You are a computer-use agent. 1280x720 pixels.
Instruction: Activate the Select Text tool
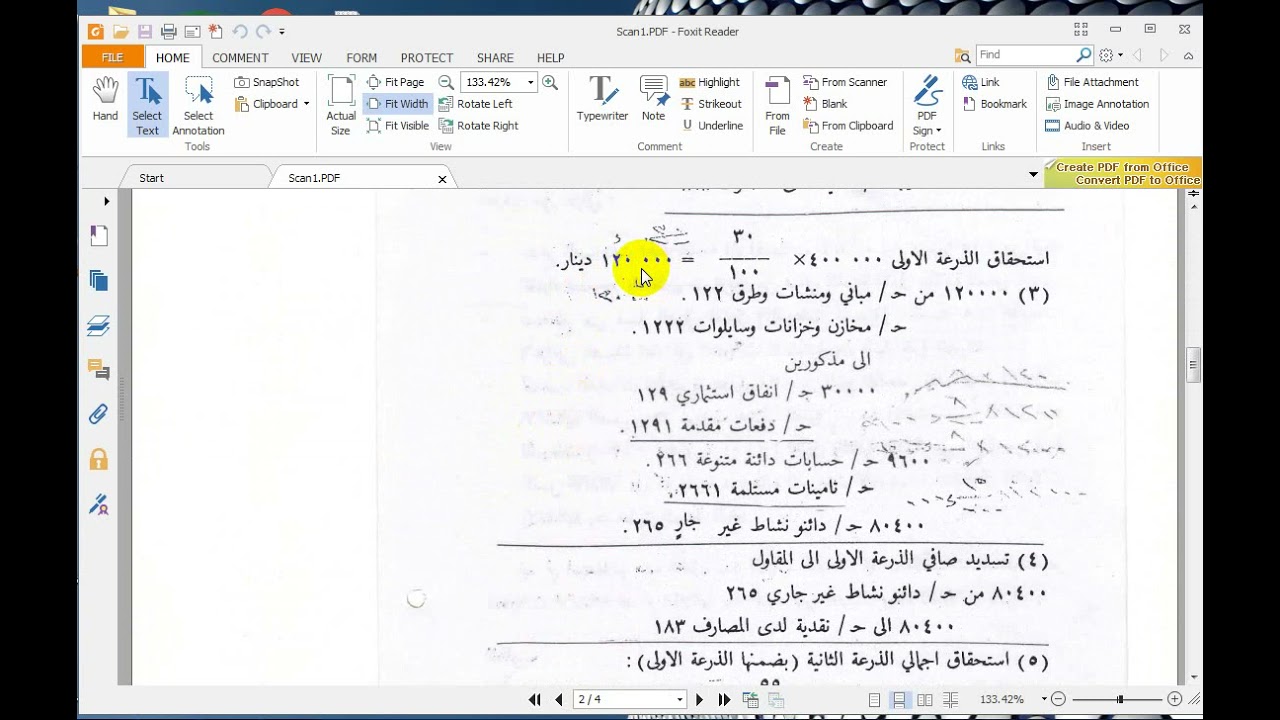point(147,104)
